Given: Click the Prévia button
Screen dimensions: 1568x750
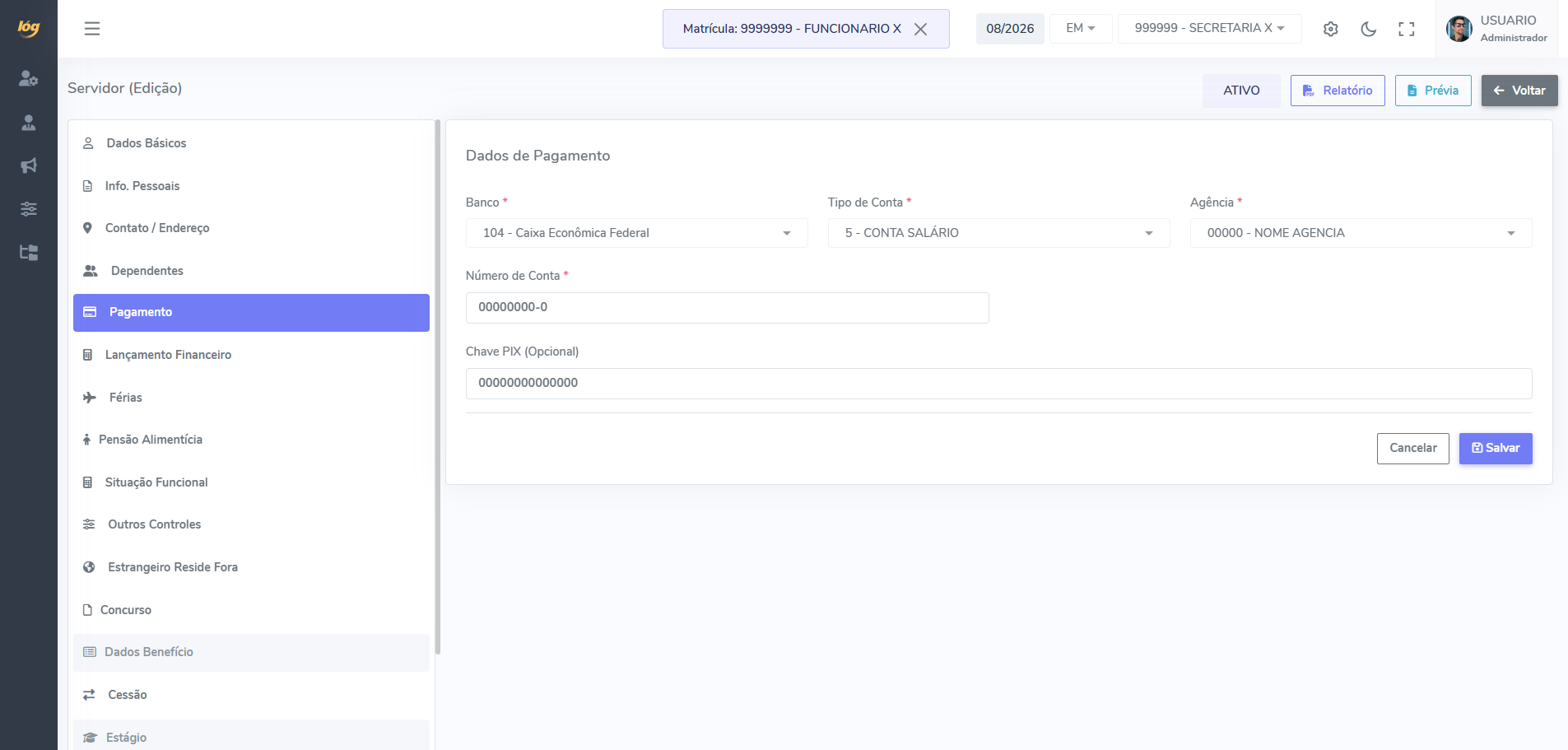Looking at the screenshot, I should (x=1433, y=91).
